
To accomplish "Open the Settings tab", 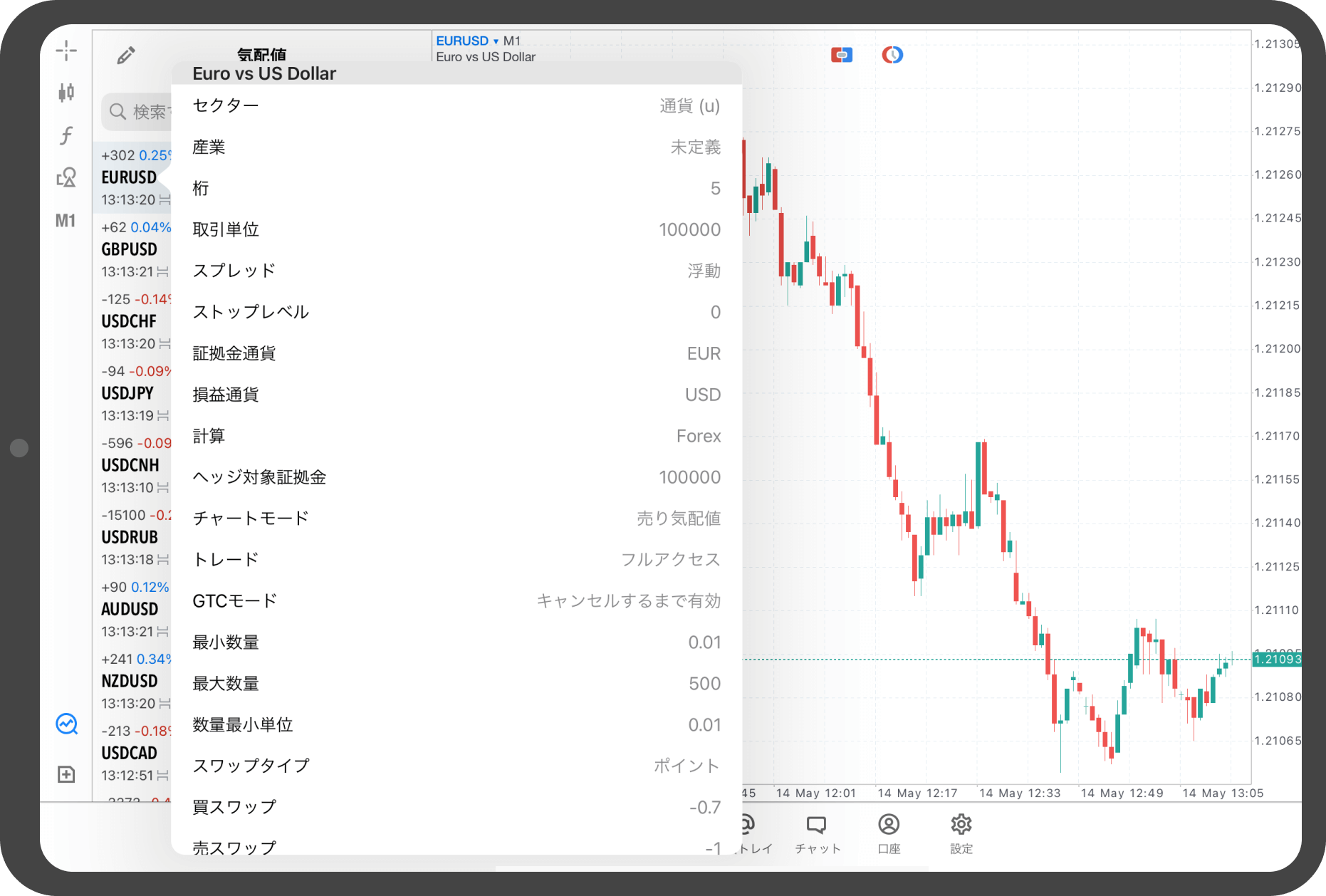I will (x=961, y=833).
